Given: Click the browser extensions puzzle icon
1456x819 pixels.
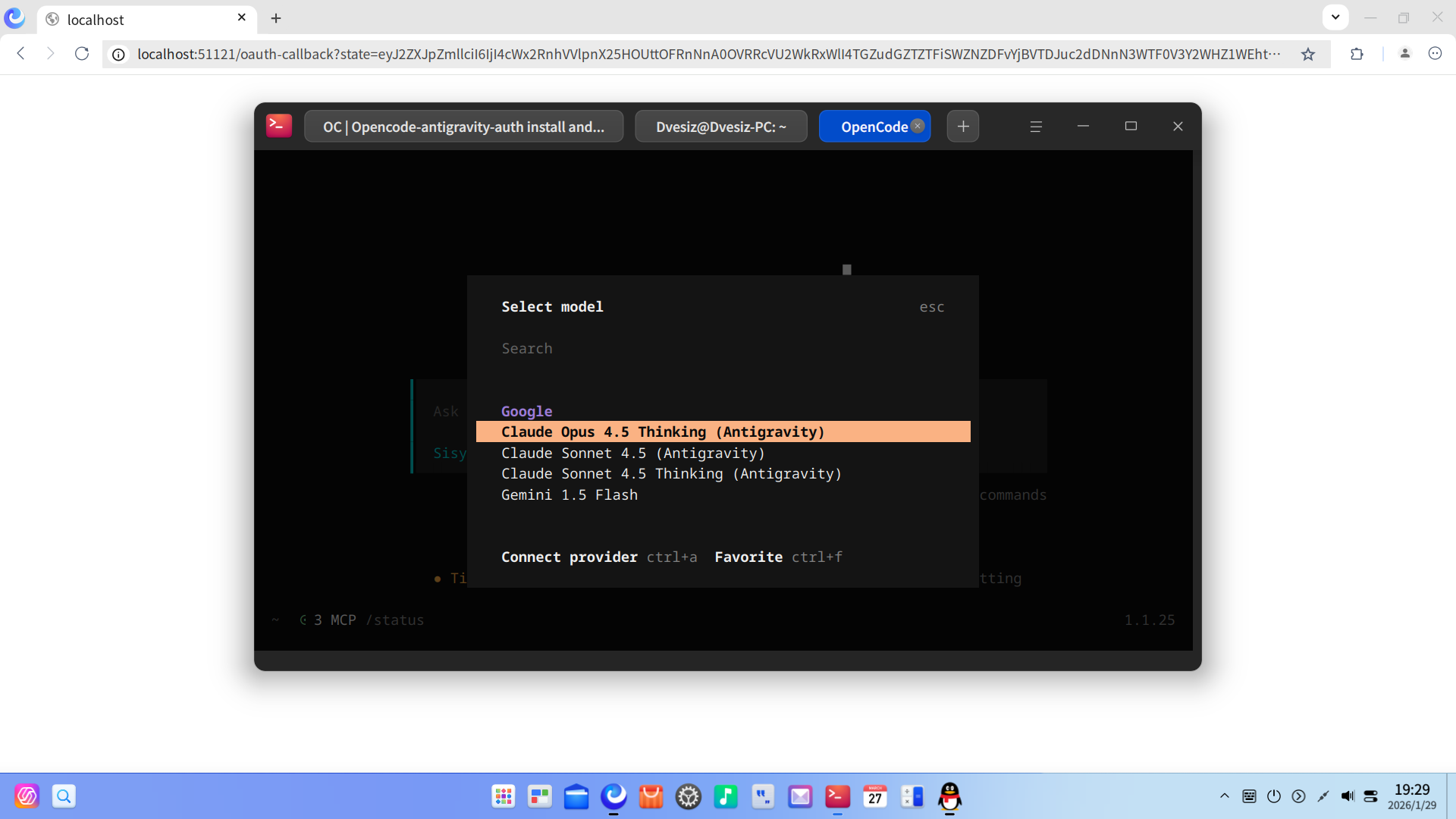Looking at the screenshot, I should (x=1357, y=54).
